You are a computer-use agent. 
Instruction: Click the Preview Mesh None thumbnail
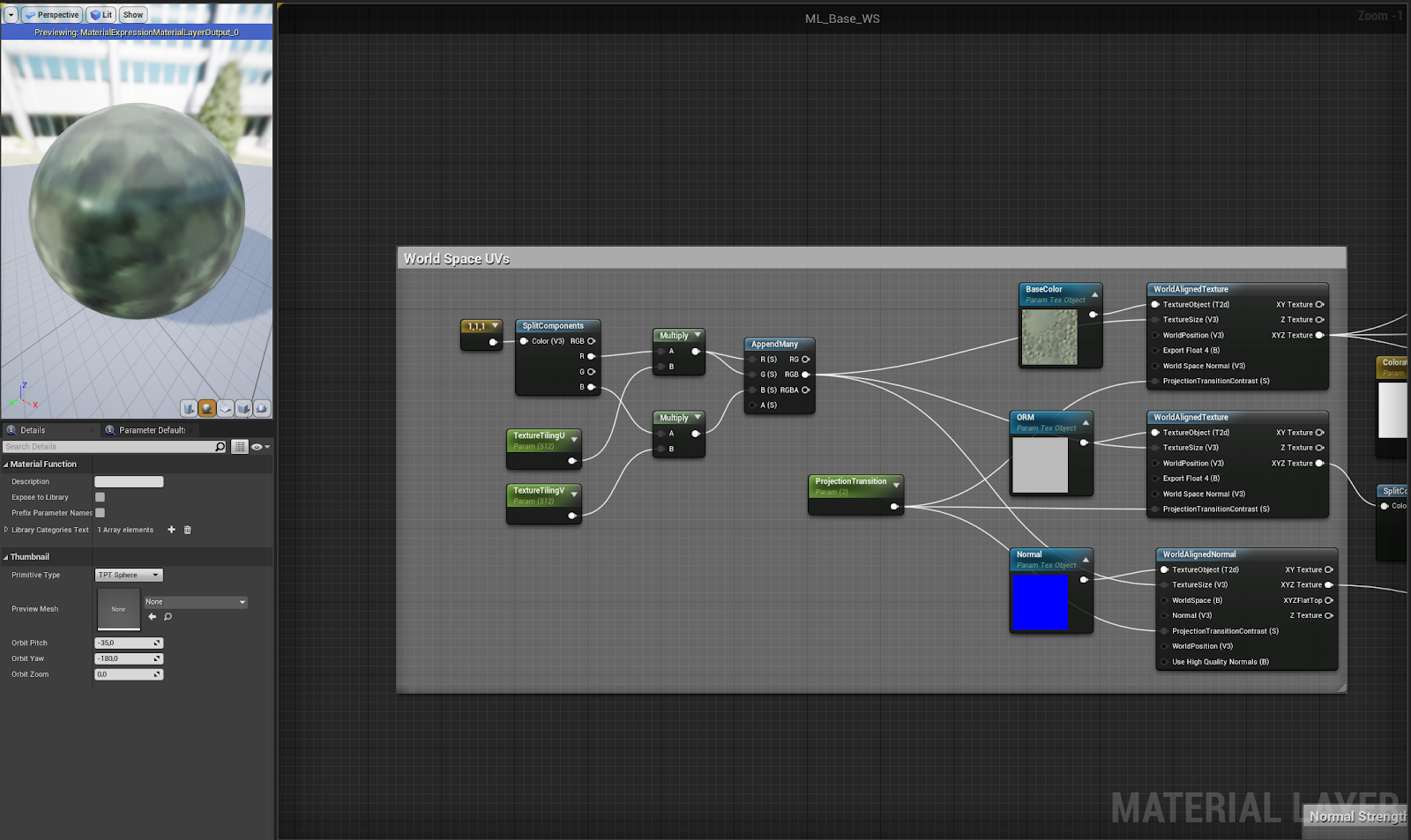coord(118,609)
